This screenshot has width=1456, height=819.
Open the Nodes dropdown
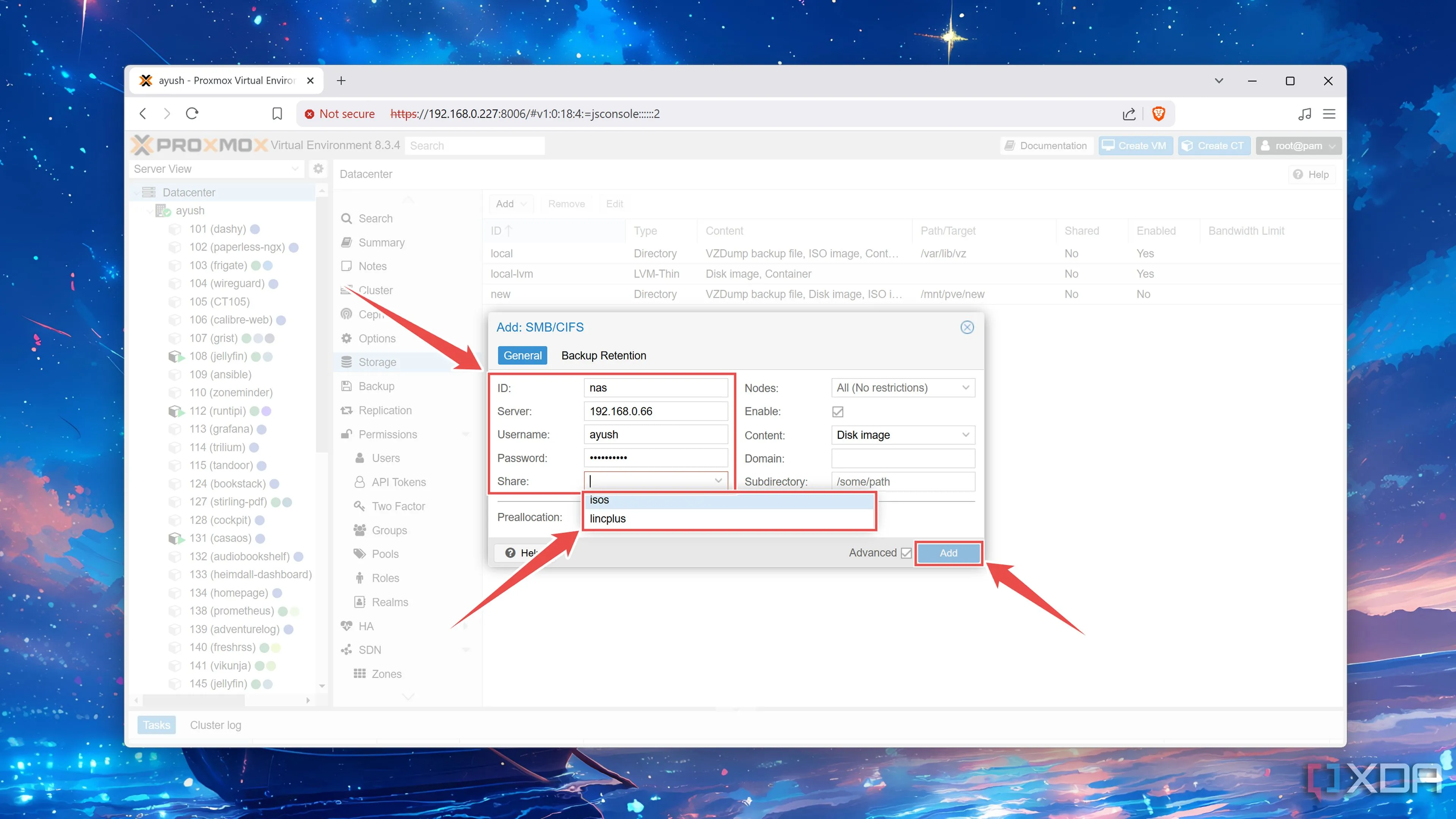click(x=965, y=388)
